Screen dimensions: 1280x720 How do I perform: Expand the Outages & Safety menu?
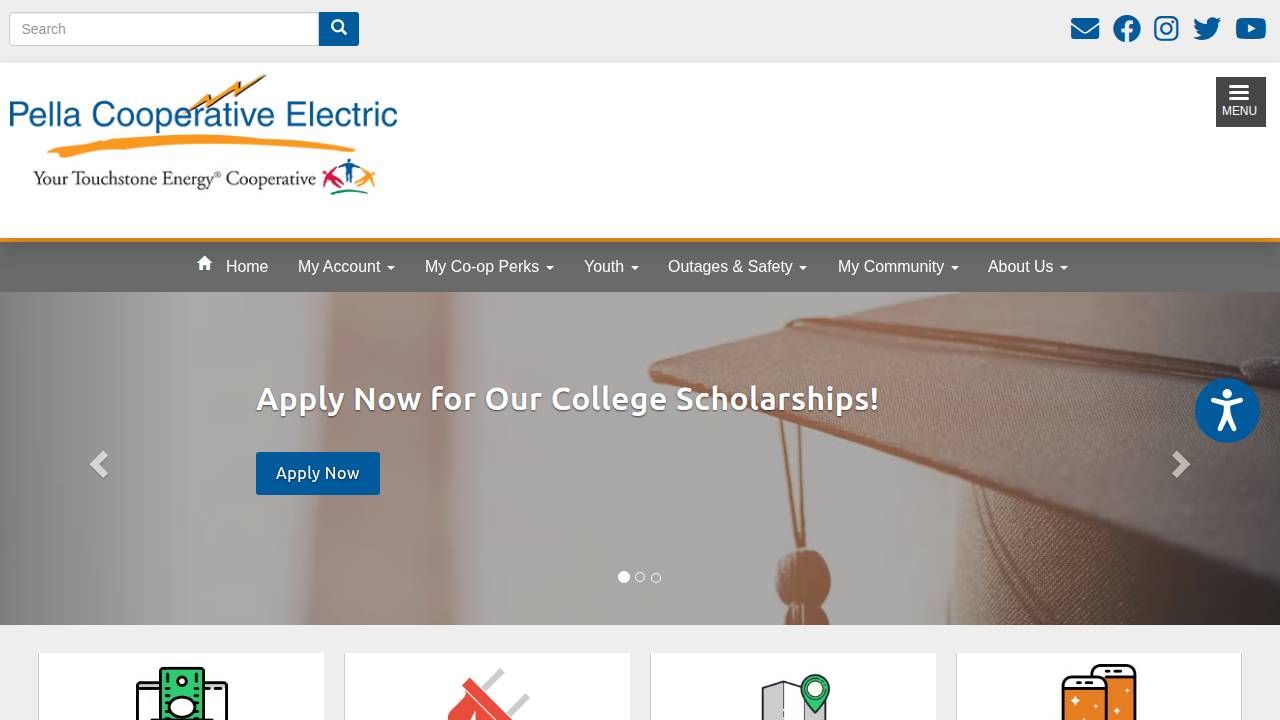click(737, 266)
